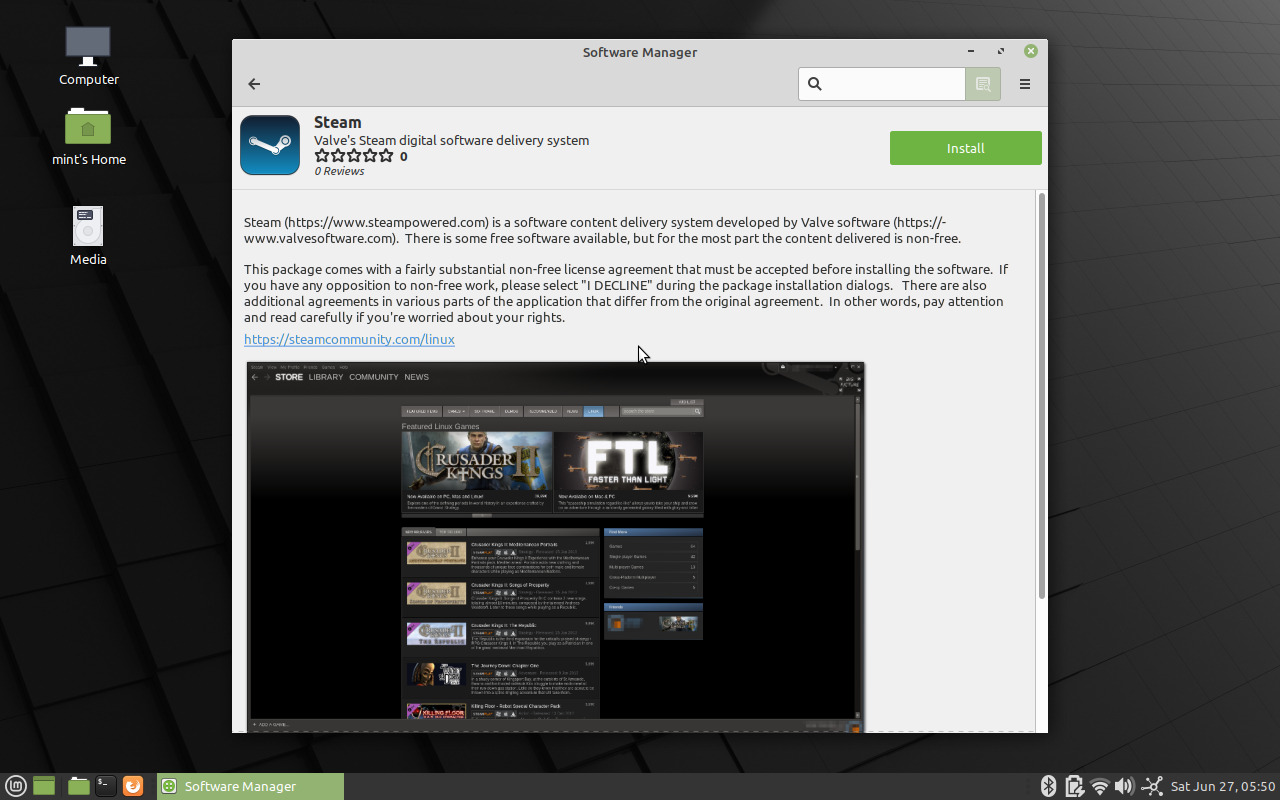Click the network connections tray icon
This screenshot has width=1280, height=800.
[1152, 786]
